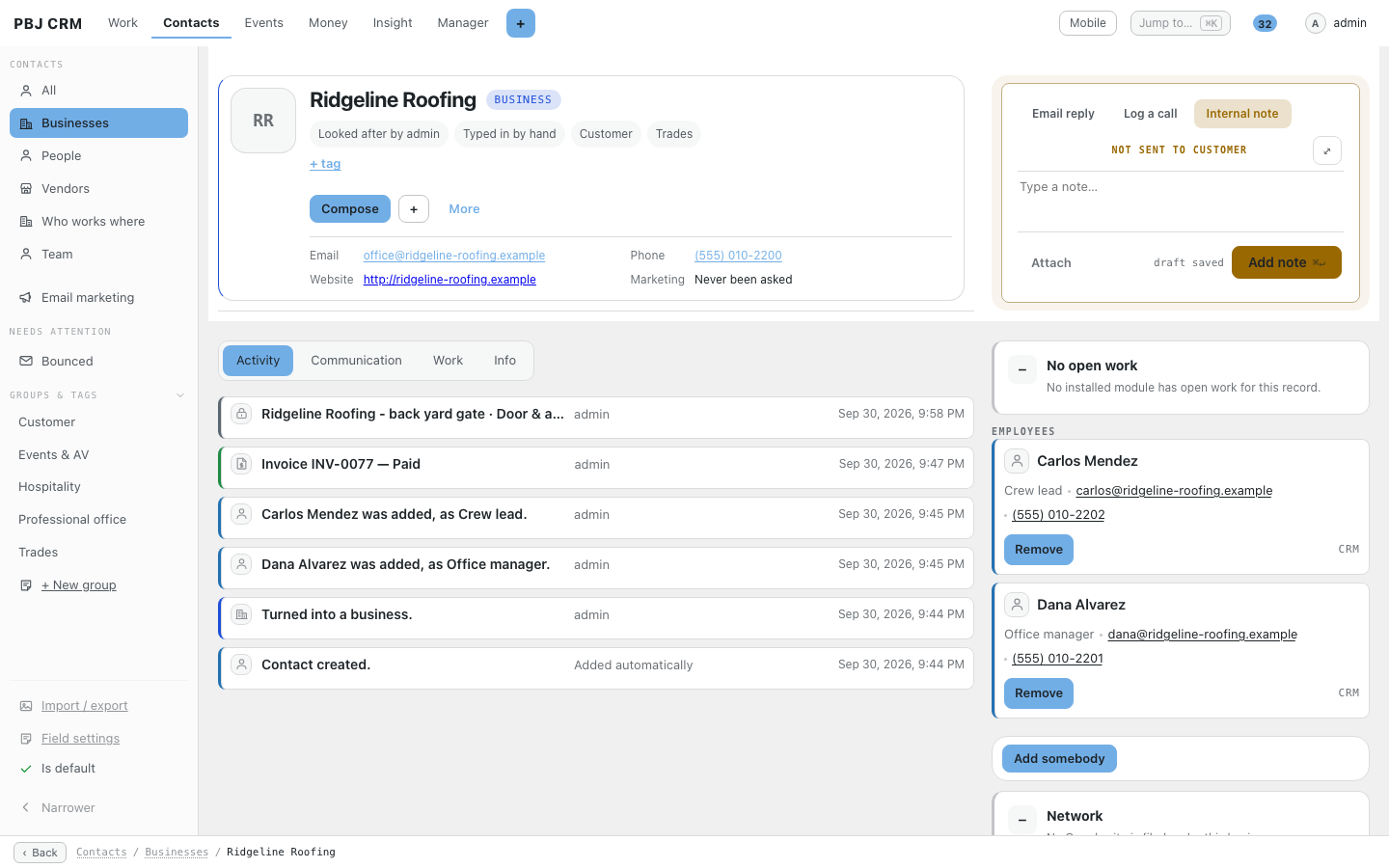Remove Carlos Mendez from employees
This screenshot has height=868, width=1389.
click(1039, 550)
